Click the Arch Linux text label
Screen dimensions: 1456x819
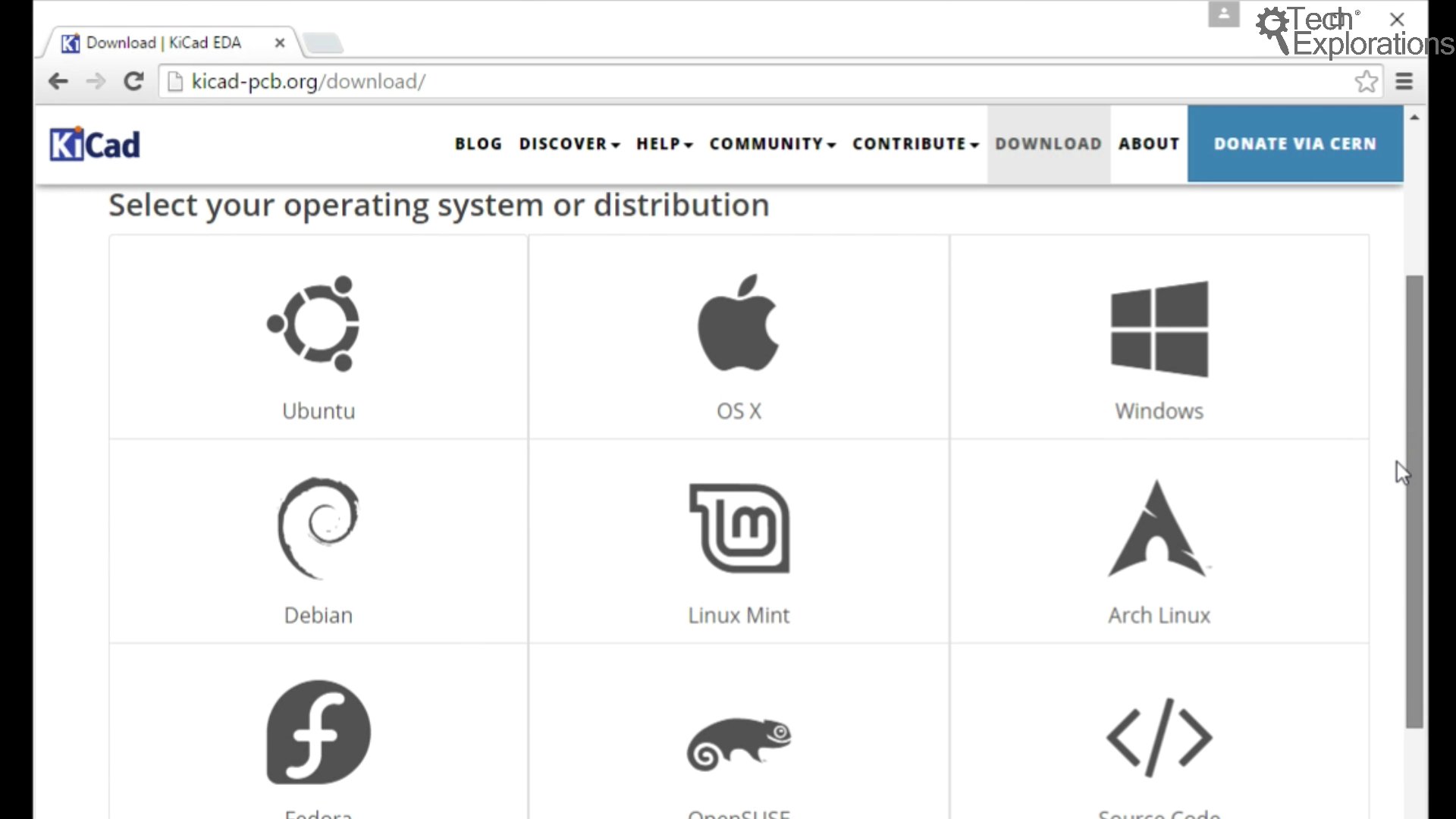pos(1159,615)
